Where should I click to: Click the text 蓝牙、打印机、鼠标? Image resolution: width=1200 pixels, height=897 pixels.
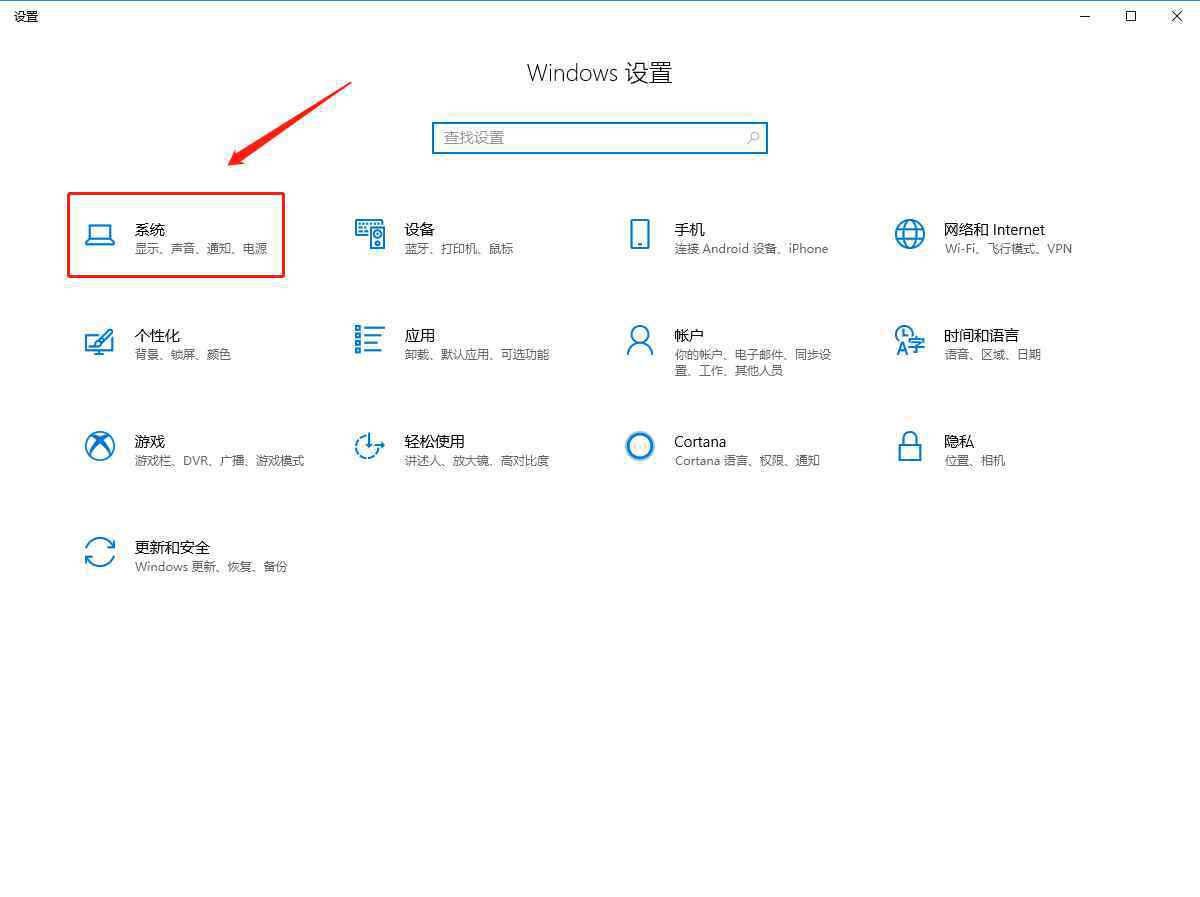tap(459, 249)
